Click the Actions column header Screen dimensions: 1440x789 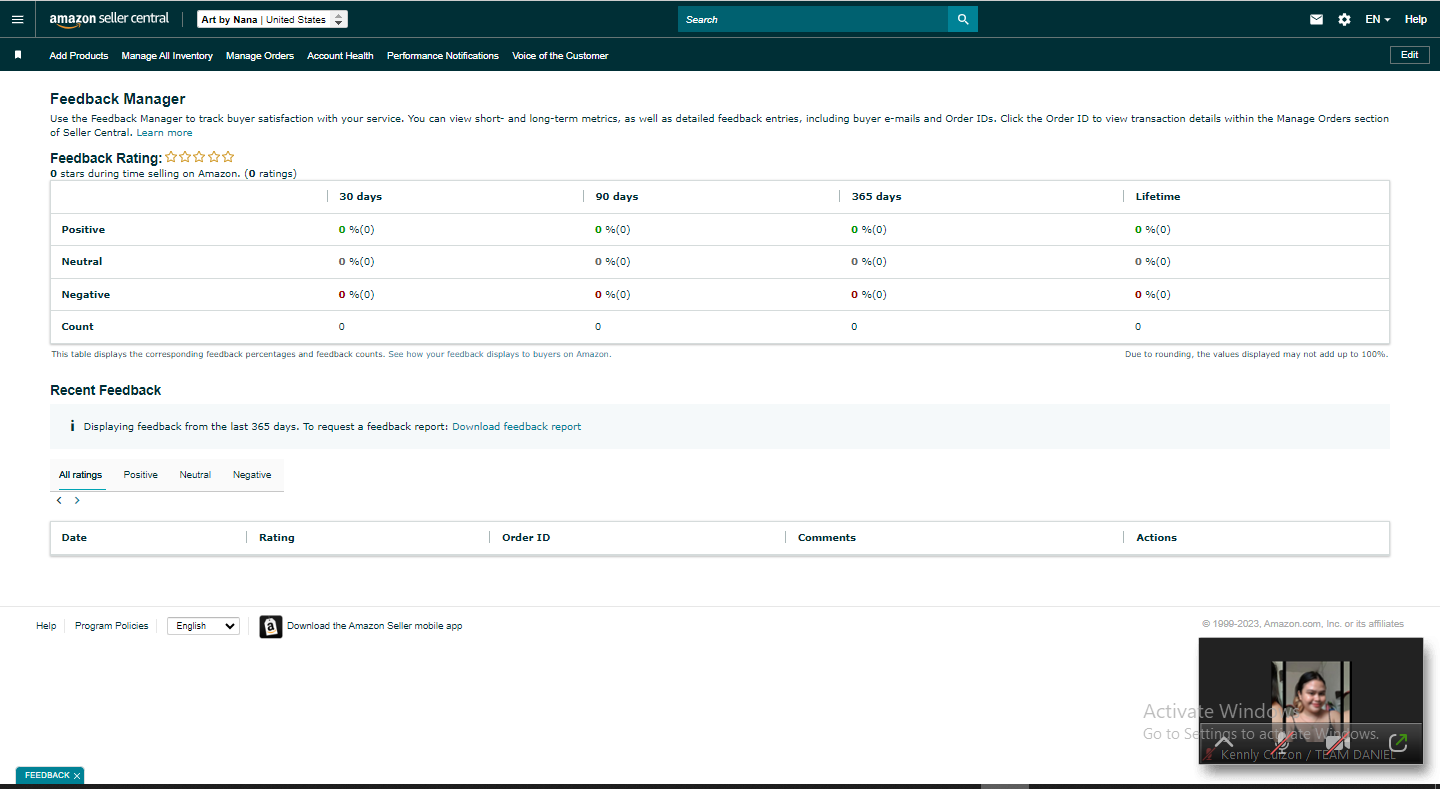tap(1156, 538)
